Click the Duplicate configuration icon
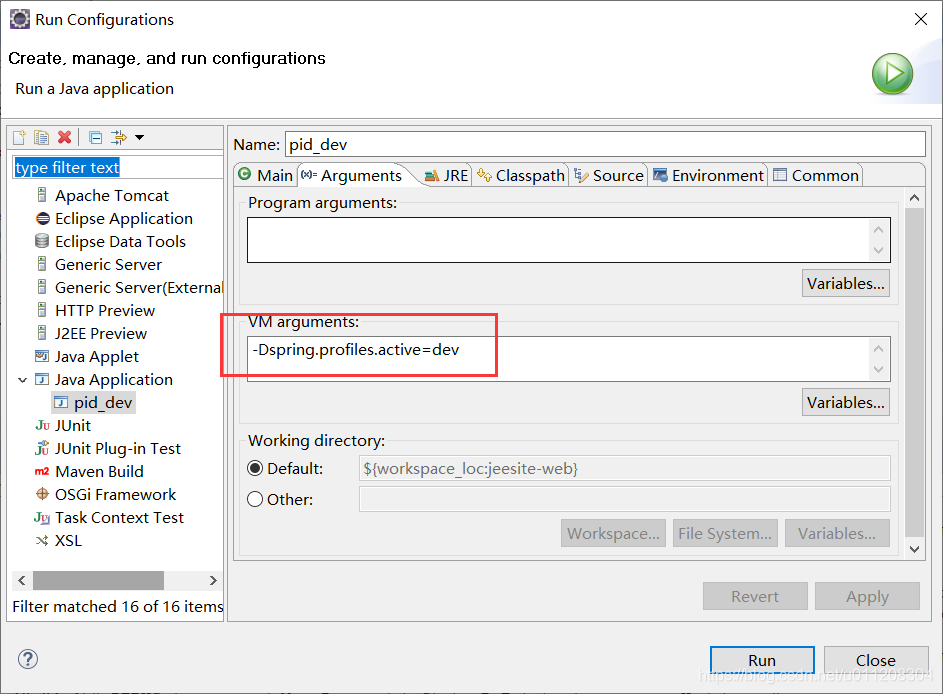The height and width of the screenshot is (694, 943). pos(41,138)
